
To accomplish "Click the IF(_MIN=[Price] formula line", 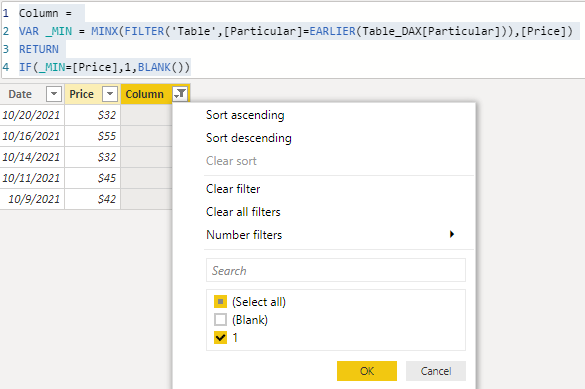I will [x=104, y=67].
